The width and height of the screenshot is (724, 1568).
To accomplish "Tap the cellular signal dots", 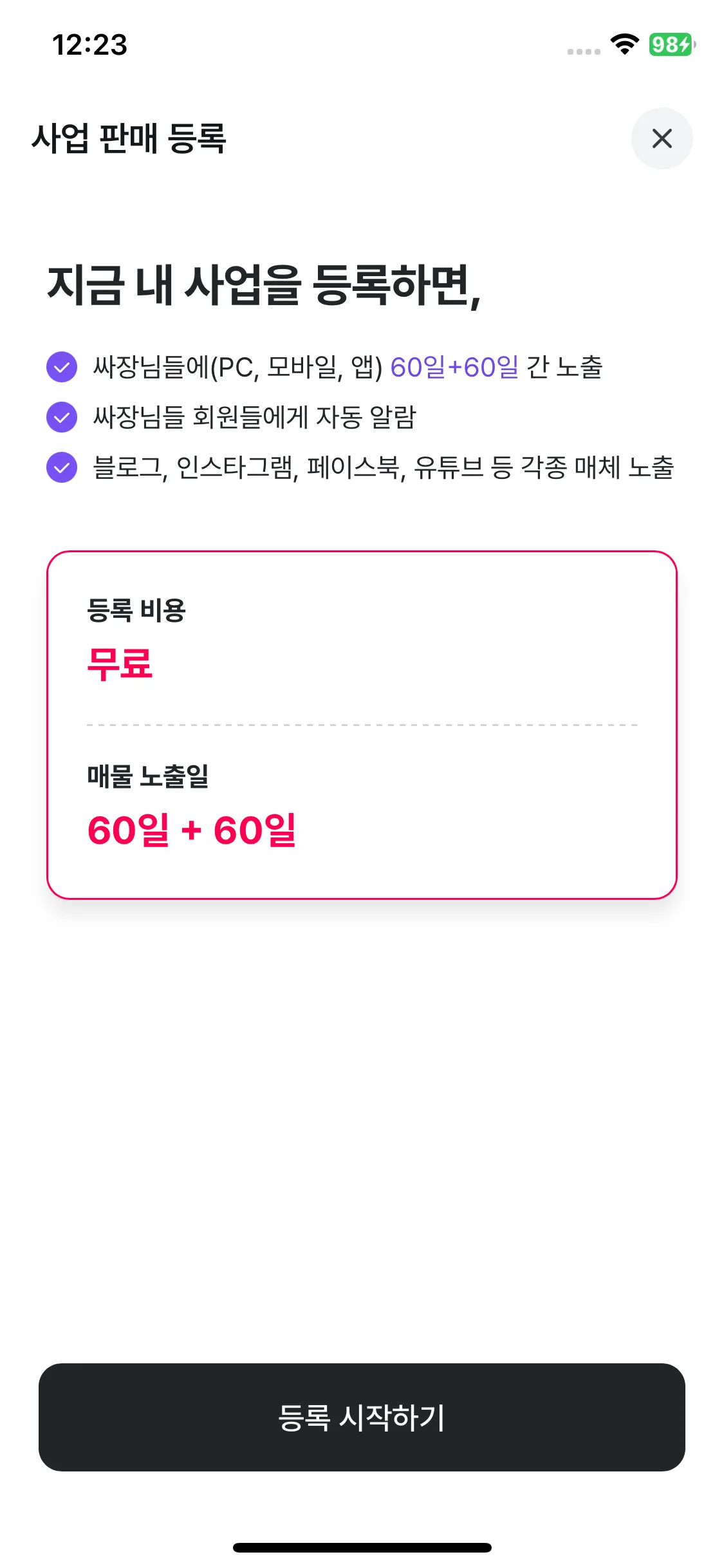I will tap(584, 51).
